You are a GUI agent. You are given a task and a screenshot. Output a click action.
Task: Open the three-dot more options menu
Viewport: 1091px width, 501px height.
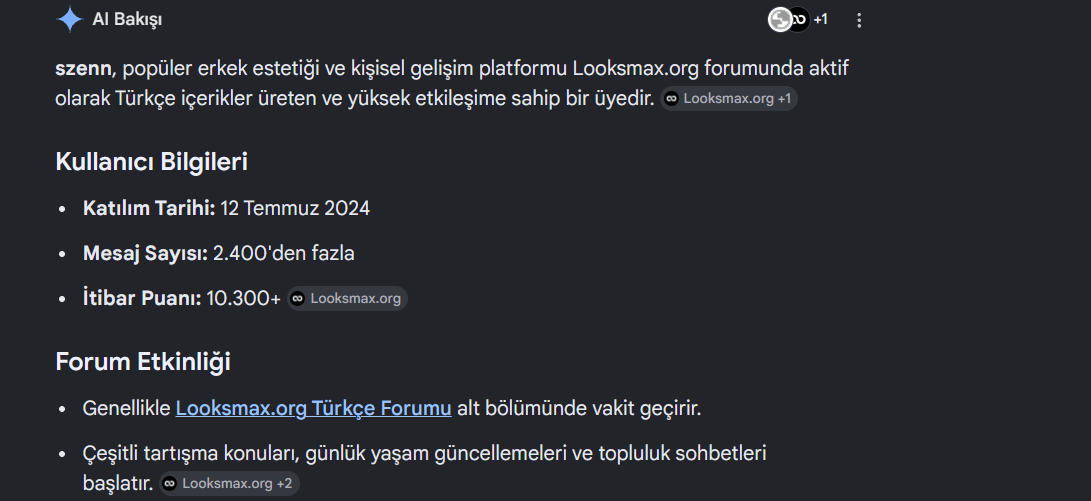[859, 20]
